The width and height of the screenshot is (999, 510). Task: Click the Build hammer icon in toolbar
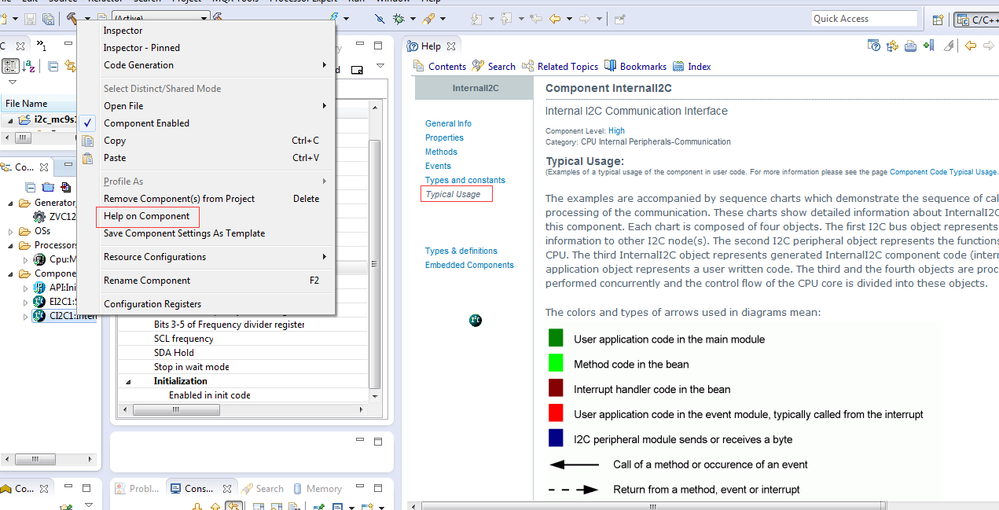click(72, 19)
